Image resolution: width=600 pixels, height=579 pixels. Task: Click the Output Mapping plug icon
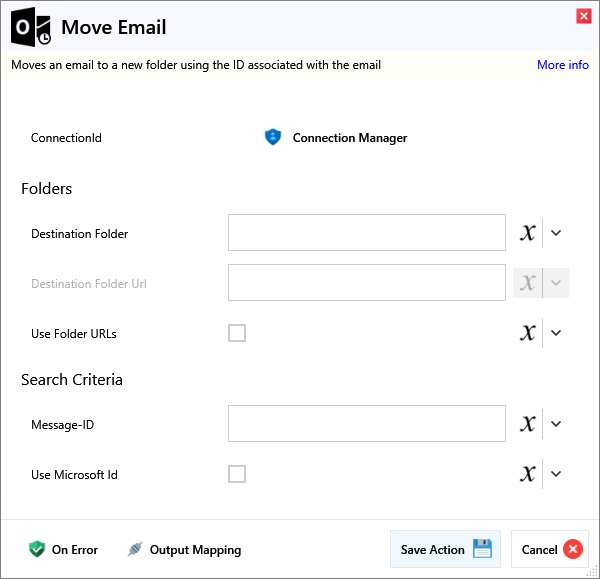[x=135, y=549]
